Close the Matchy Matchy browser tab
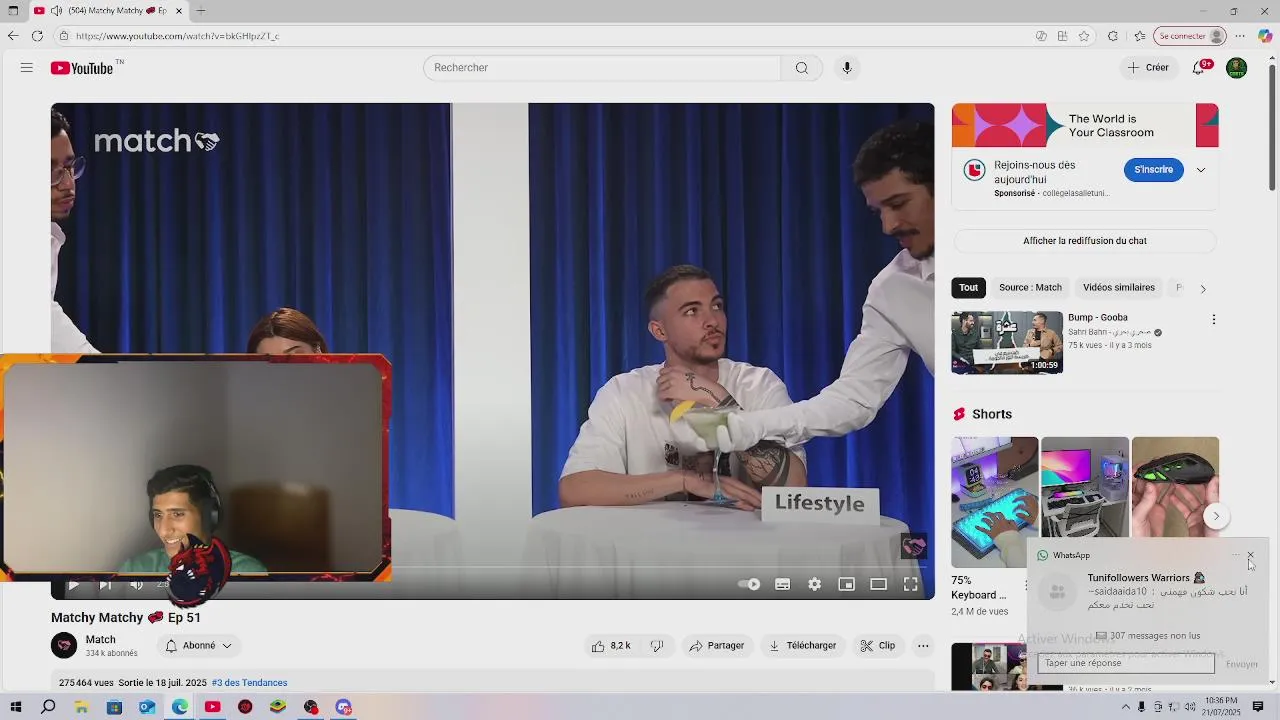1280x720 pixels. pos(179,11)
